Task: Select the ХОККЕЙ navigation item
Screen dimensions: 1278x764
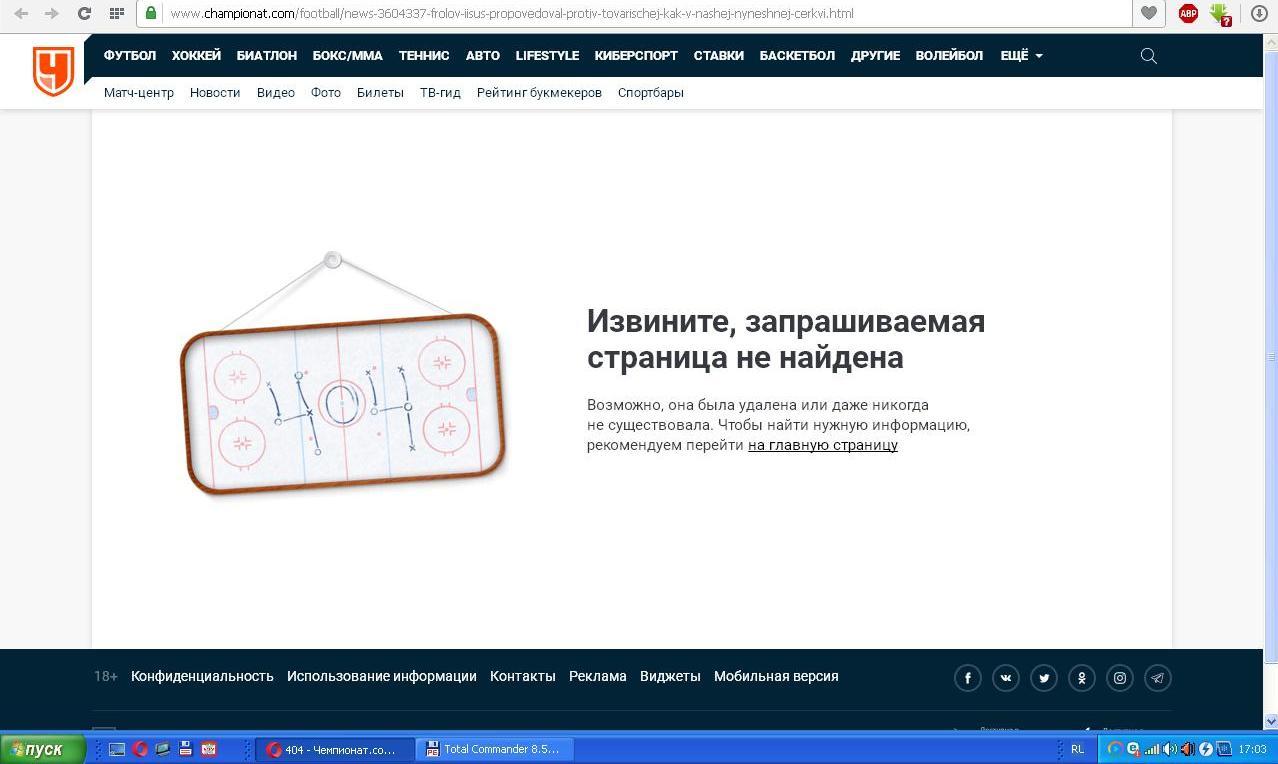Action: [196, 56]
